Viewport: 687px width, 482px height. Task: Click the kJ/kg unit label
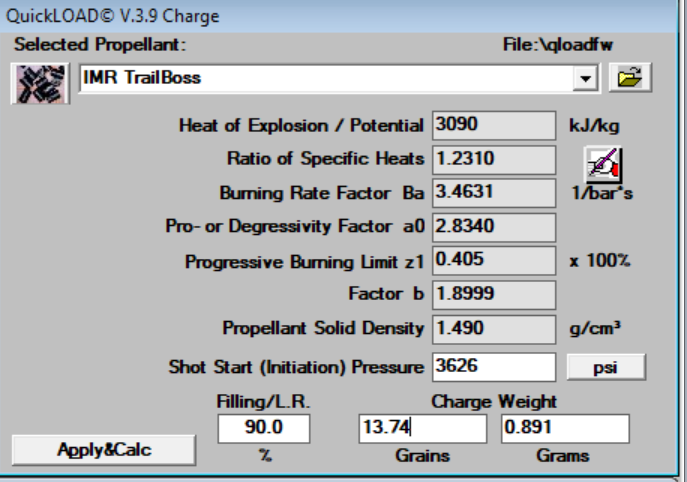[594, 126]
